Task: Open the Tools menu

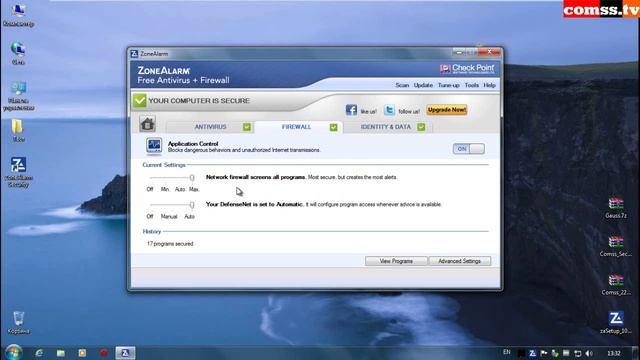Action: (x=471, y=85)
